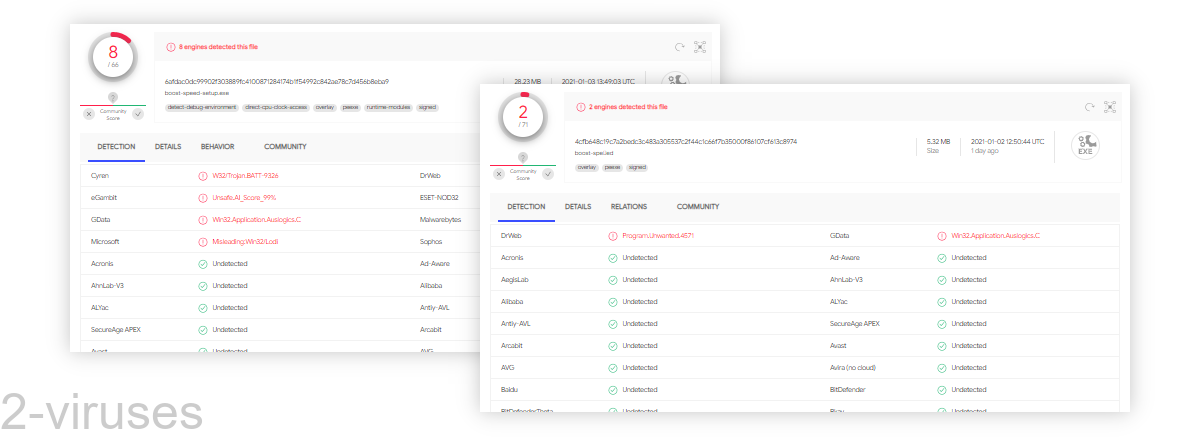Select DETECTION tab in the 8-detection report
This screenshot has height=440, width=1200.
pos(116,146)
